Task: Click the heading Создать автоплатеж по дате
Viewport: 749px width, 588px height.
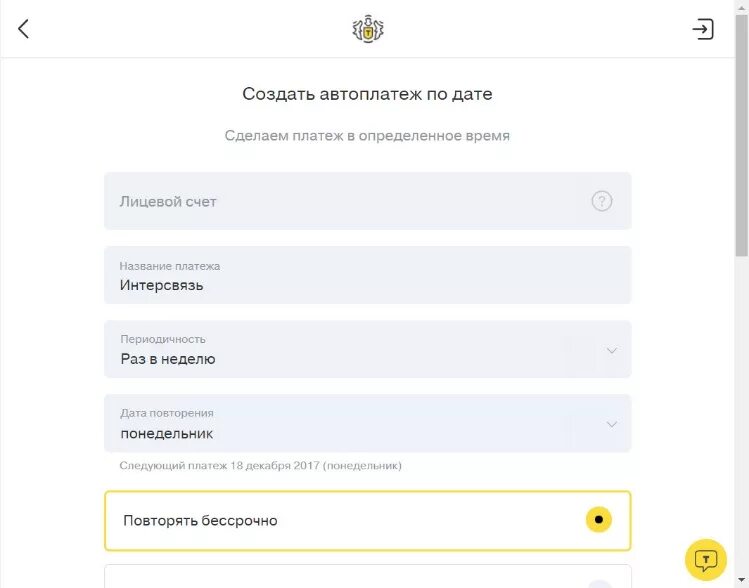Action: point(367,94)
